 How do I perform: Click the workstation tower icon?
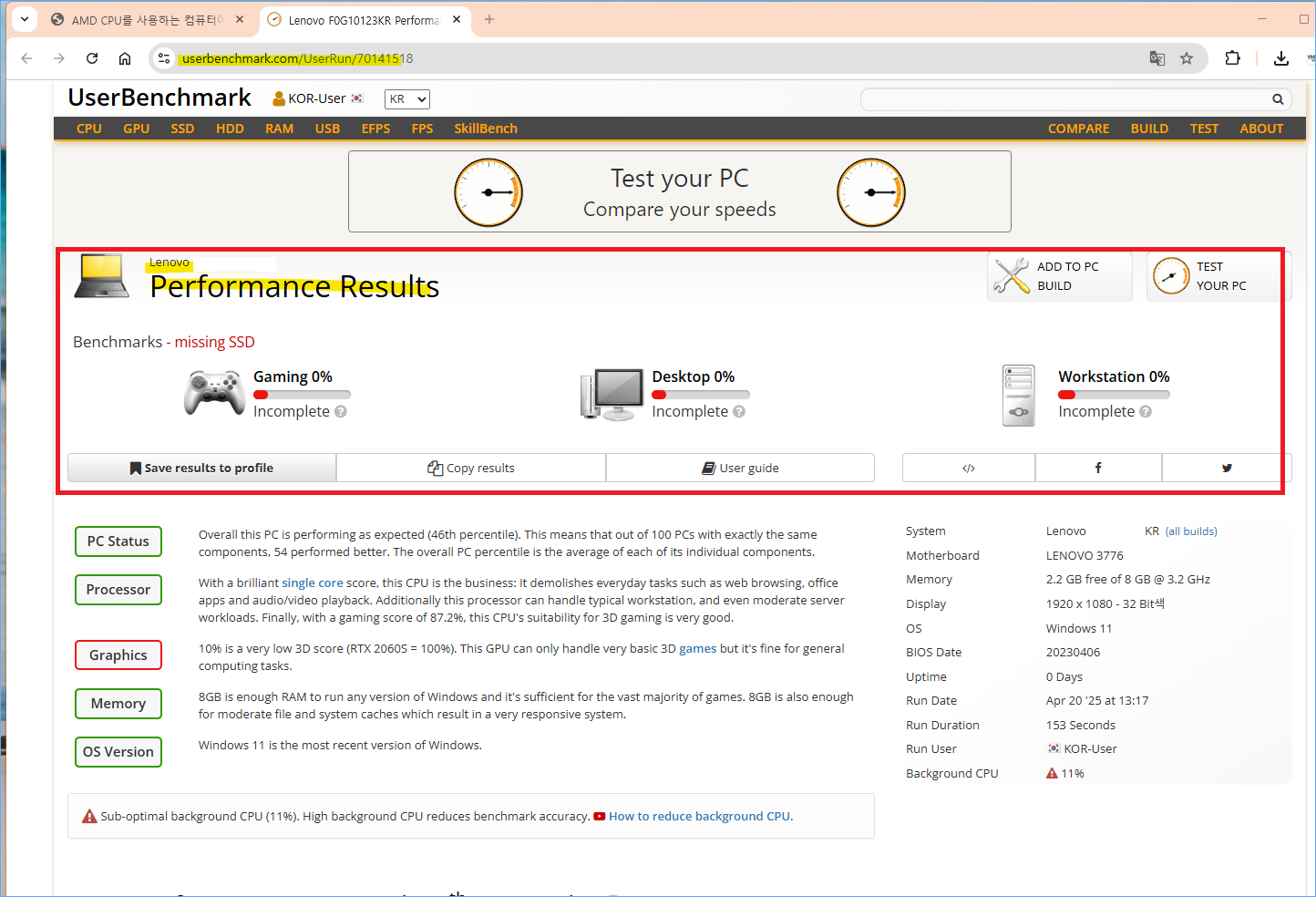pos(1019,396)
